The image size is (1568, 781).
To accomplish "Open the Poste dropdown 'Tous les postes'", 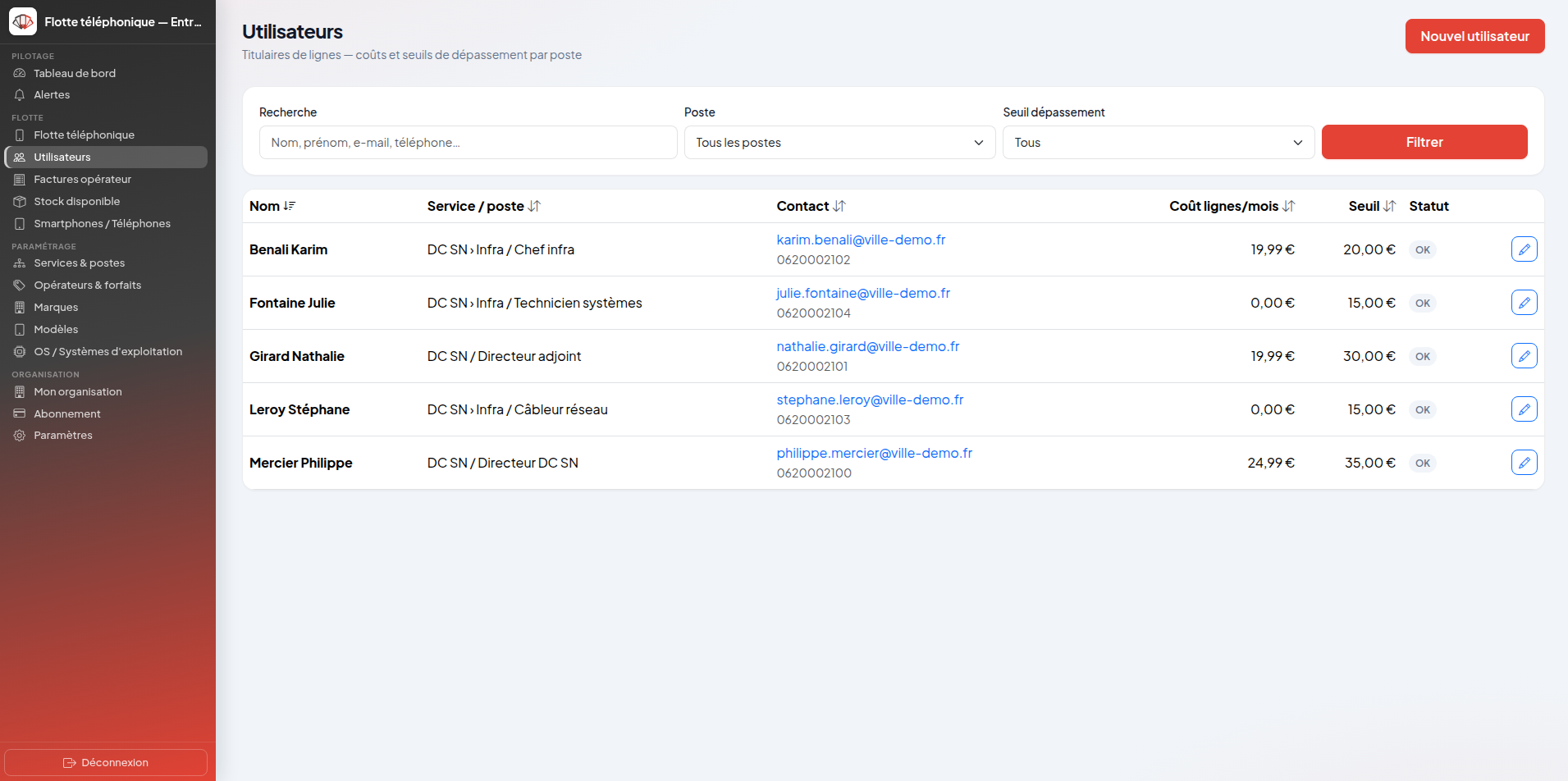I will (x=839, y=143).
